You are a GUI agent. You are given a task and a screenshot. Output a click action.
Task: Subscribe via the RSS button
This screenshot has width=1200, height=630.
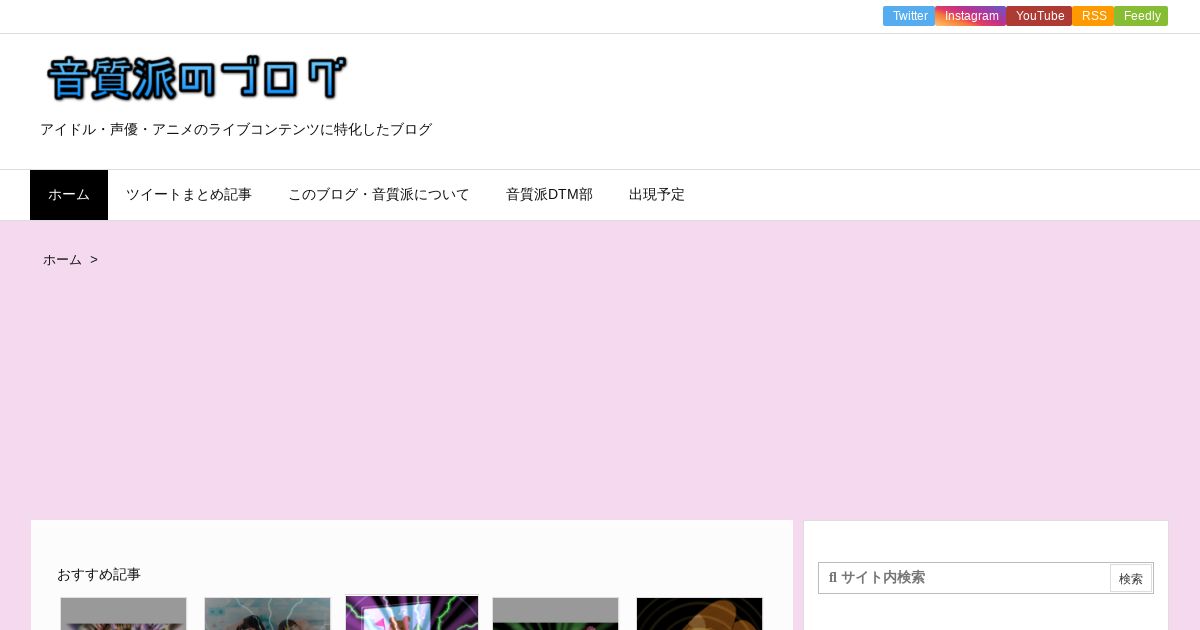click(1093, 16)
